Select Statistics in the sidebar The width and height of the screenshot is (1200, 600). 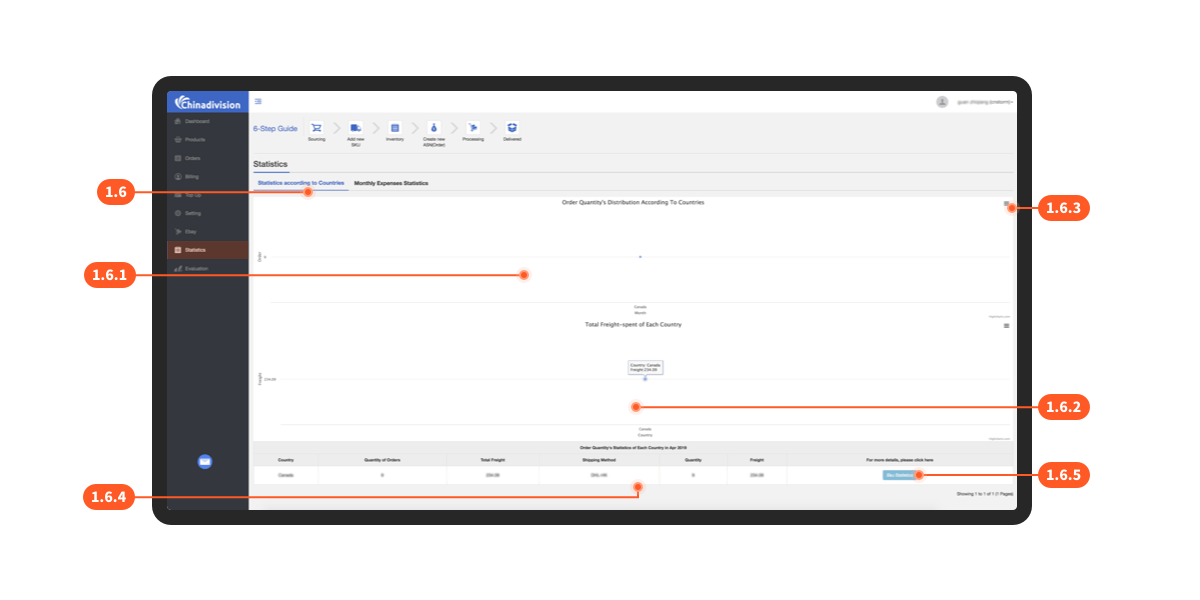207,250
